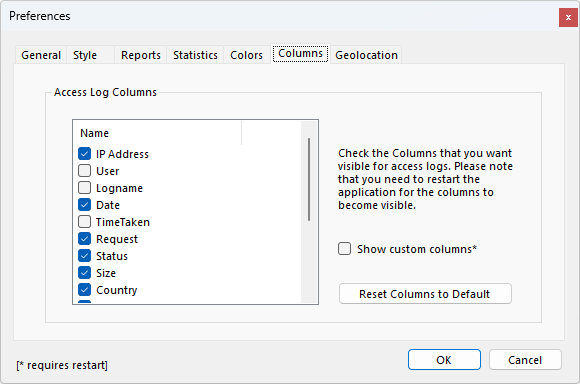Close the Preferences window
The height and width of the screenshot is (384, 580).
point(568,17)
